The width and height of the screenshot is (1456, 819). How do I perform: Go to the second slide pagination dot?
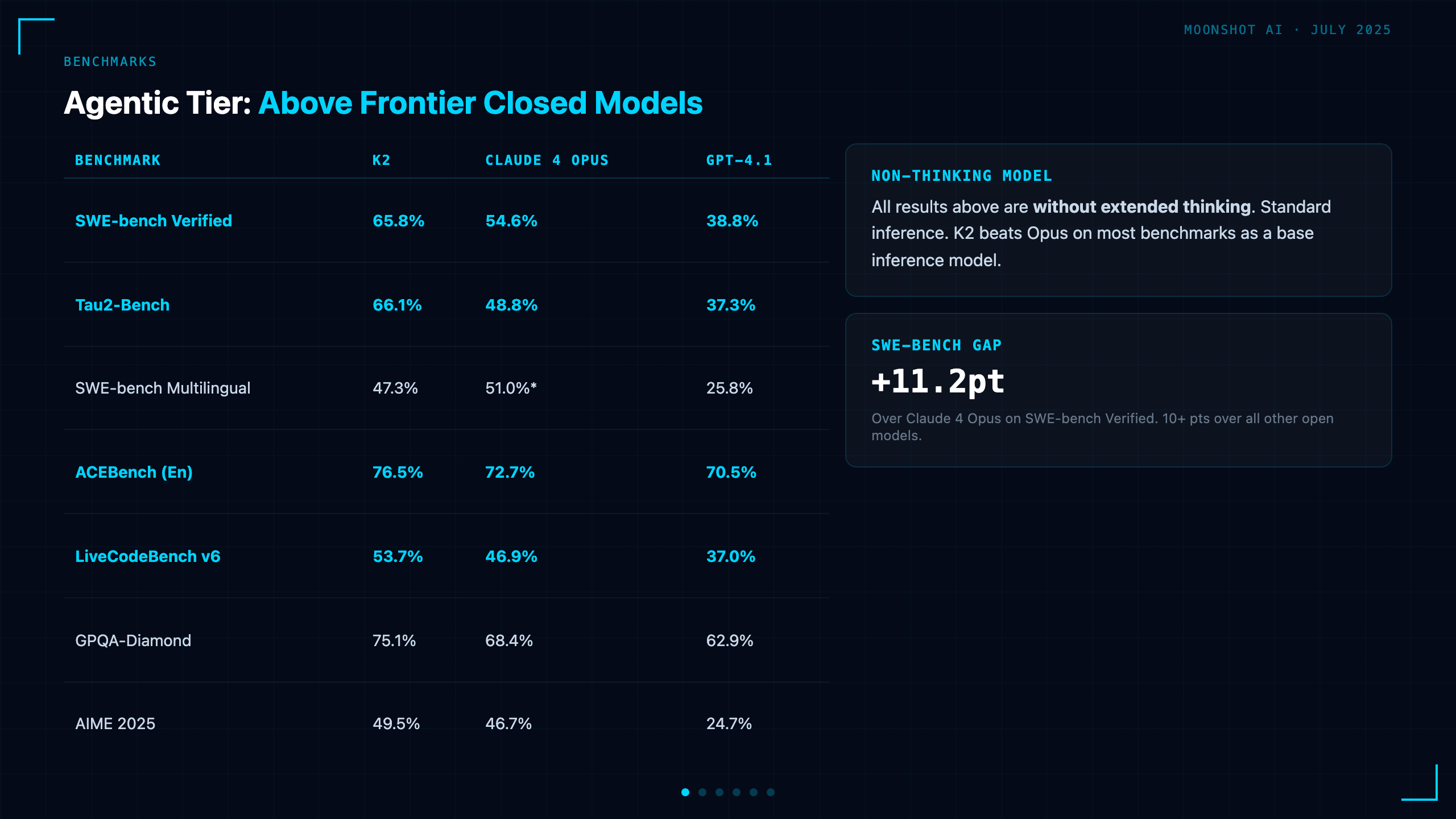point(702,792)
